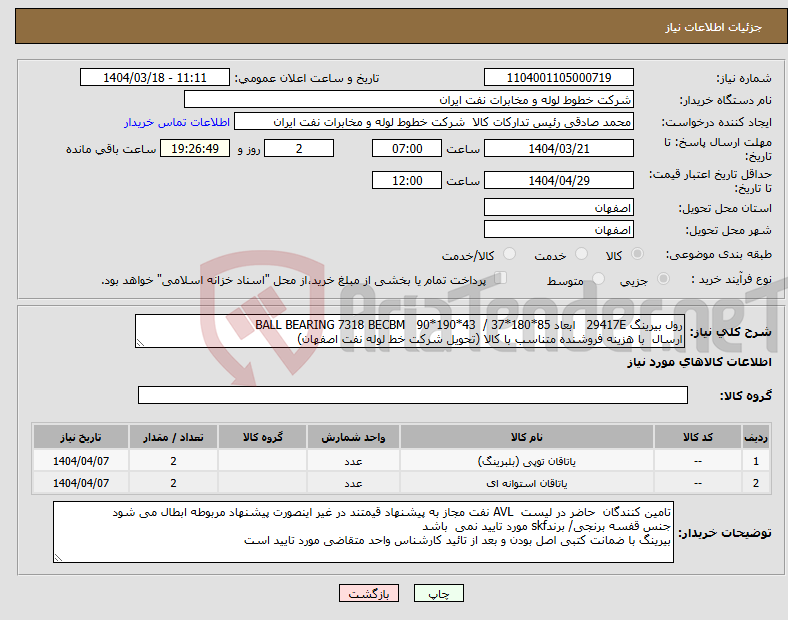Click item name یاتاقان استوانه ای

pyautogui.click(x=527, y=483)
